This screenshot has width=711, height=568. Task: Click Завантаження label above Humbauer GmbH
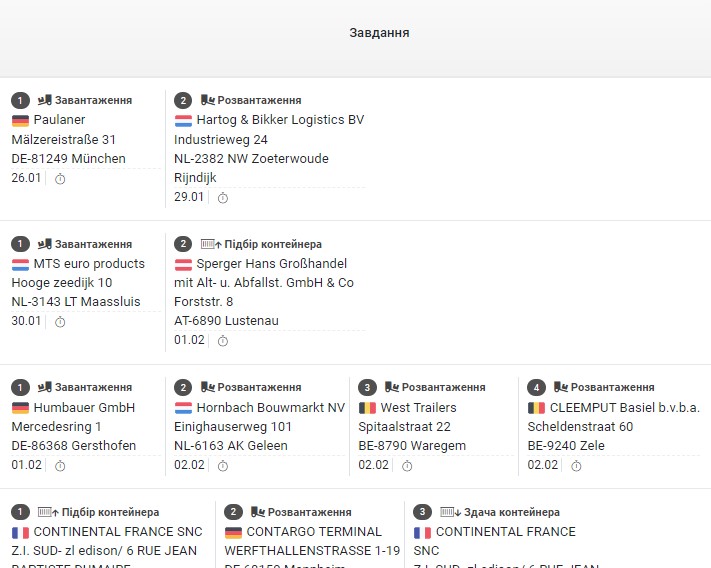(93, 387)
